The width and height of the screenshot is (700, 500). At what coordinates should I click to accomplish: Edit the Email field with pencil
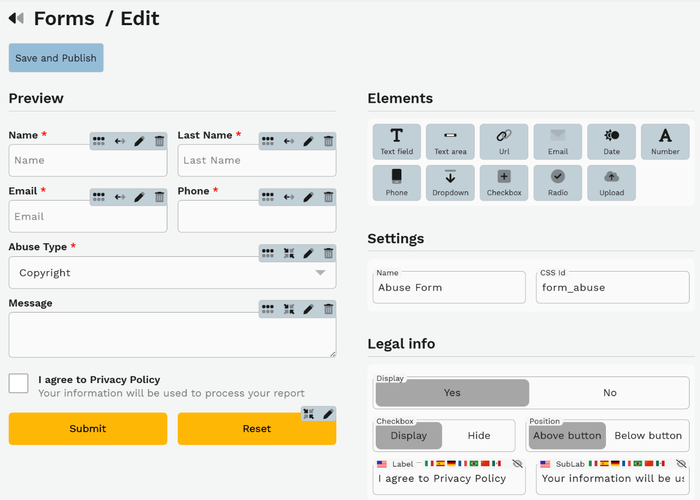click(139, 197)
